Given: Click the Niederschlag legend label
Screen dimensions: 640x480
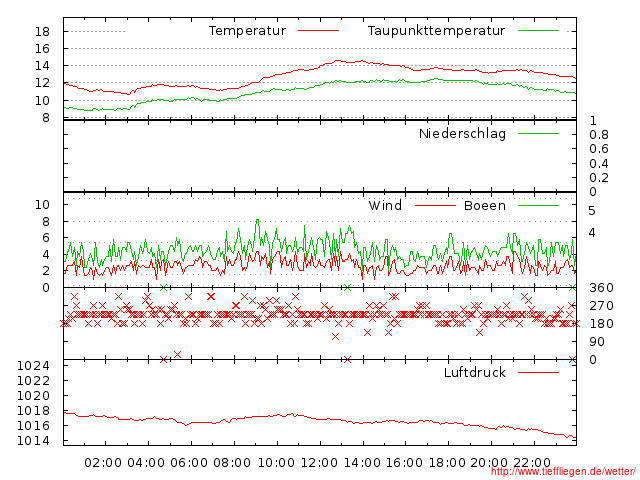Looking at the screenshot, I should click(462, 133).
